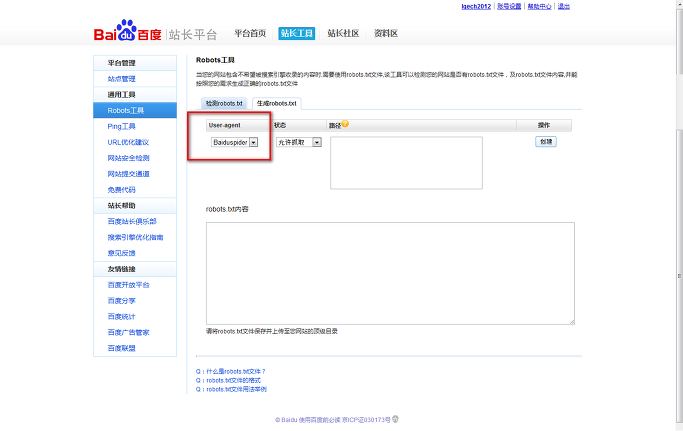Image resolution: width=683 pixels, height=431 pixels.
Task: Click the orange help icon beside 路径
Action: (x=345, y=124)
